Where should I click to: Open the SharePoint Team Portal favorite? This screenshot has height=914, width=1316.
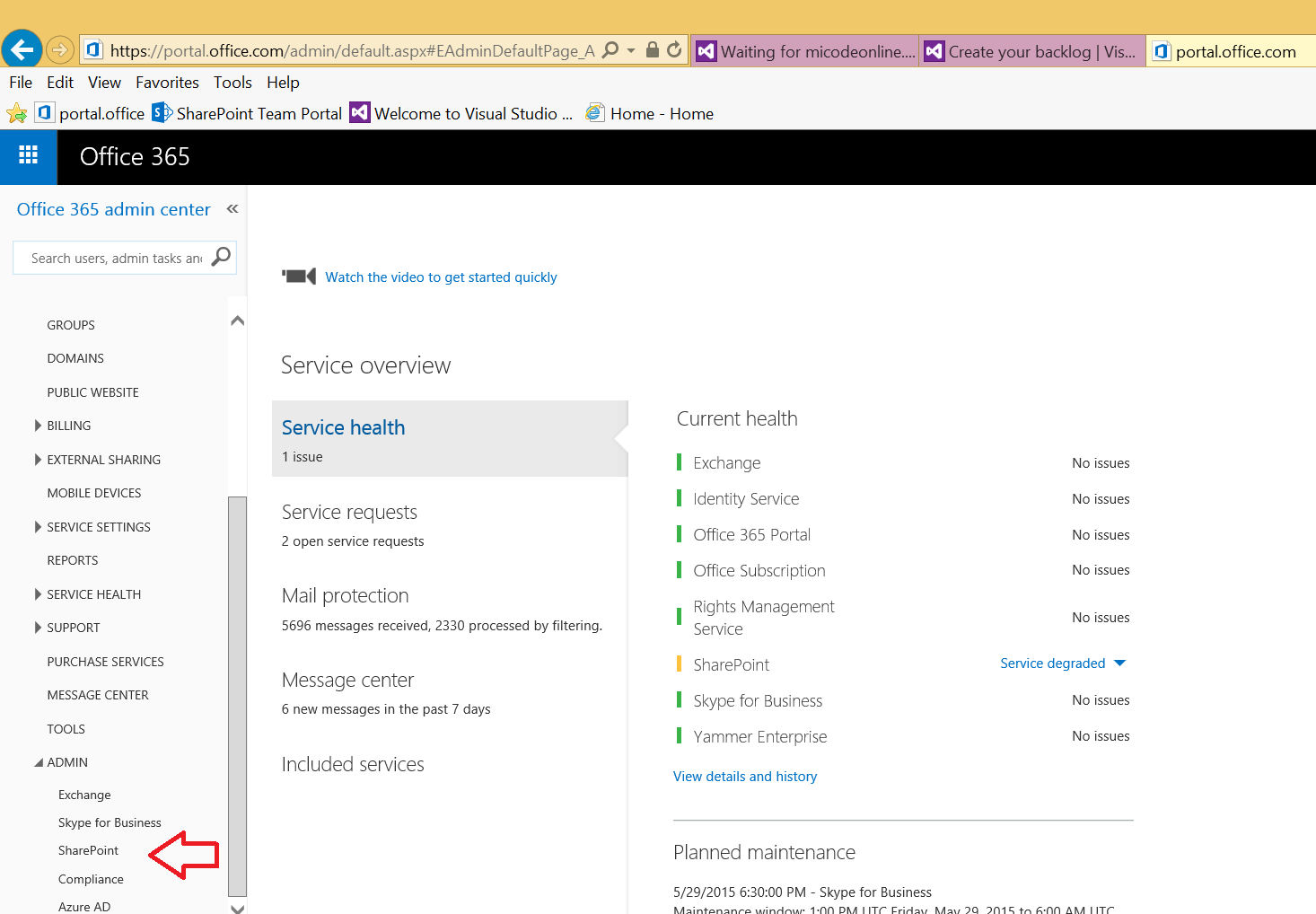258,113
